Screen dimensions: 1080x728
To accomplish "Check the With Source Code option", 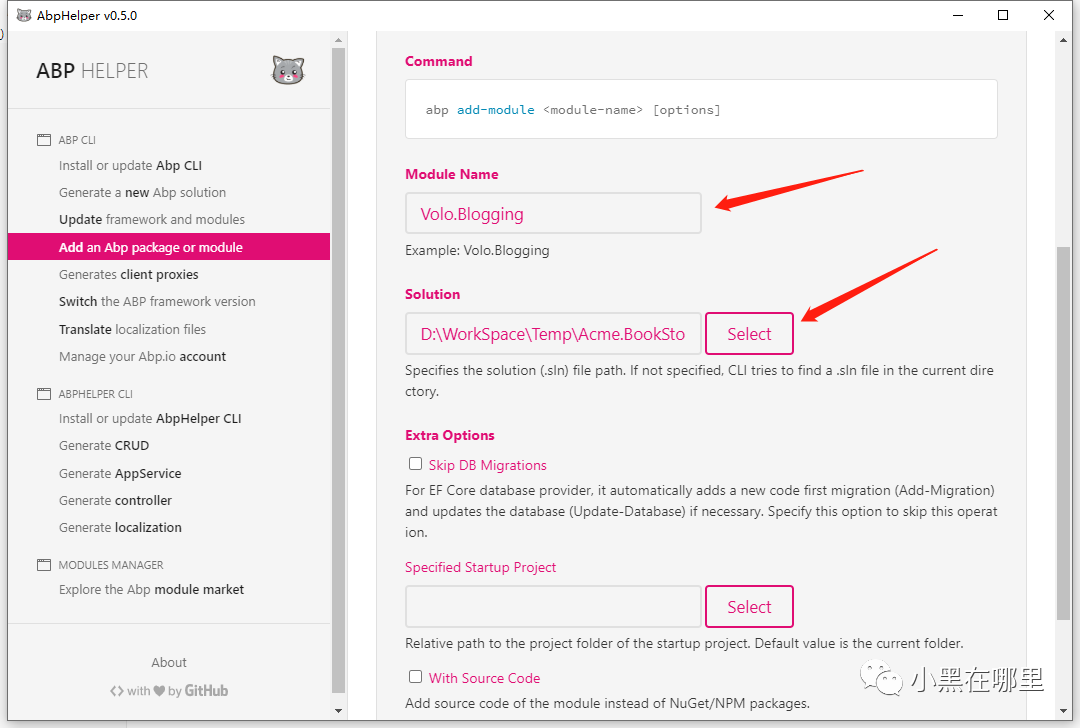I will 415,676.
